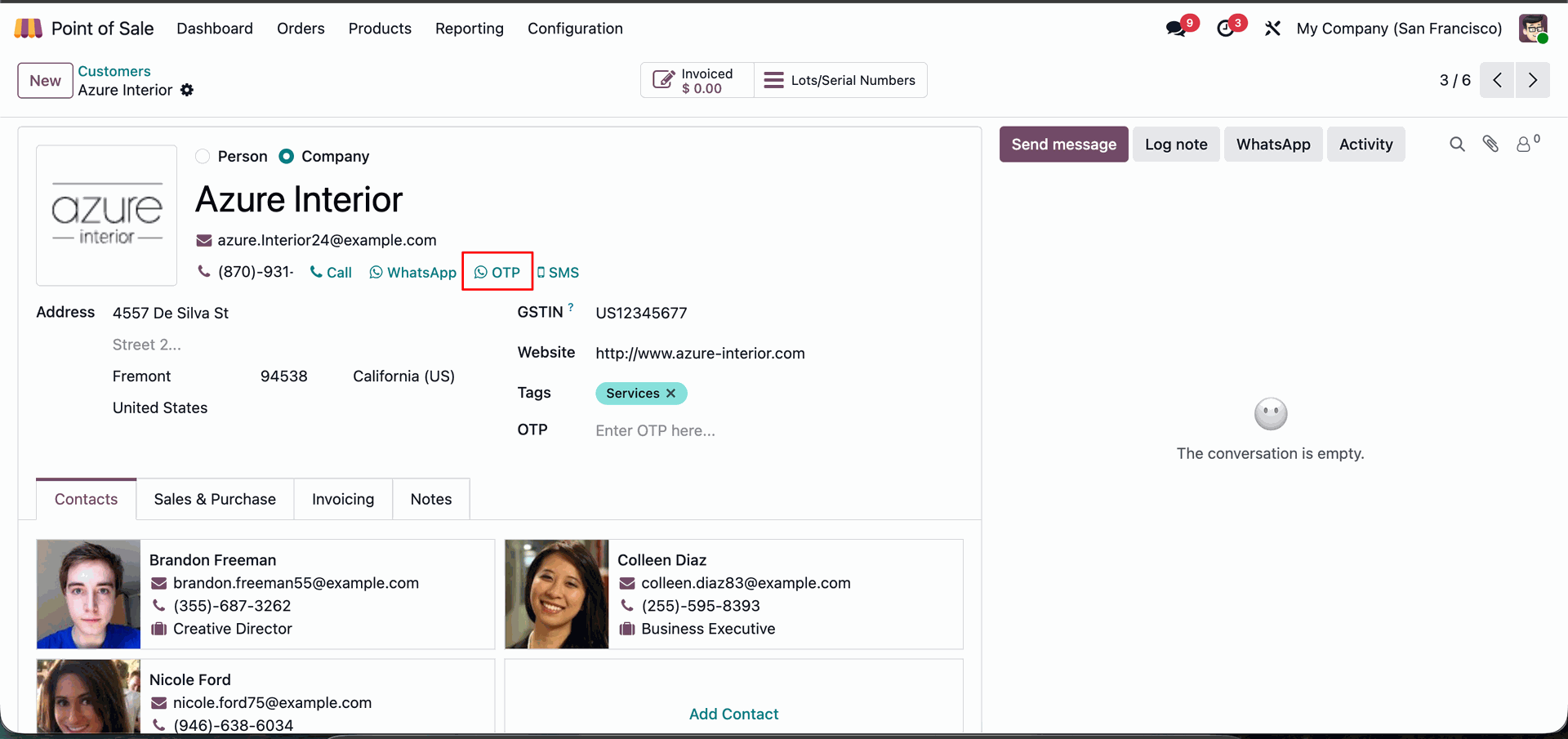Click Add Contact in the contacts area
This screenshot has height=739, width=1568.
[x=734, y=714]
